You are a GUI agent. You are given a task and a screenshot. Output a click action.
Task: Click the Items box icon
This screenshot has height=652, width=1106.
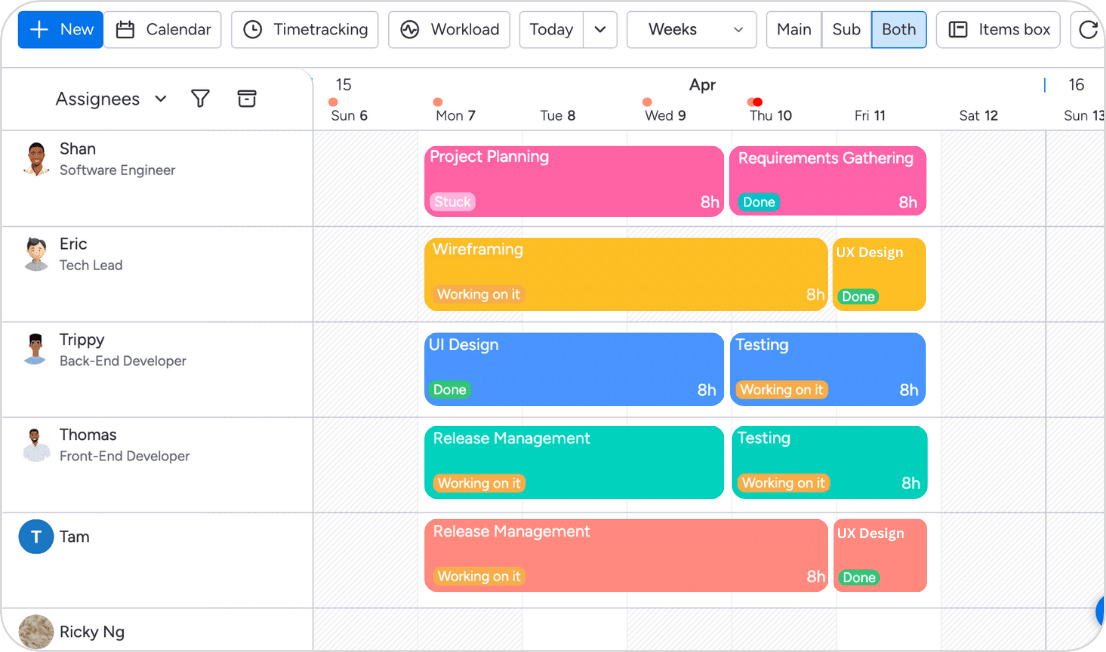(997, 29)
